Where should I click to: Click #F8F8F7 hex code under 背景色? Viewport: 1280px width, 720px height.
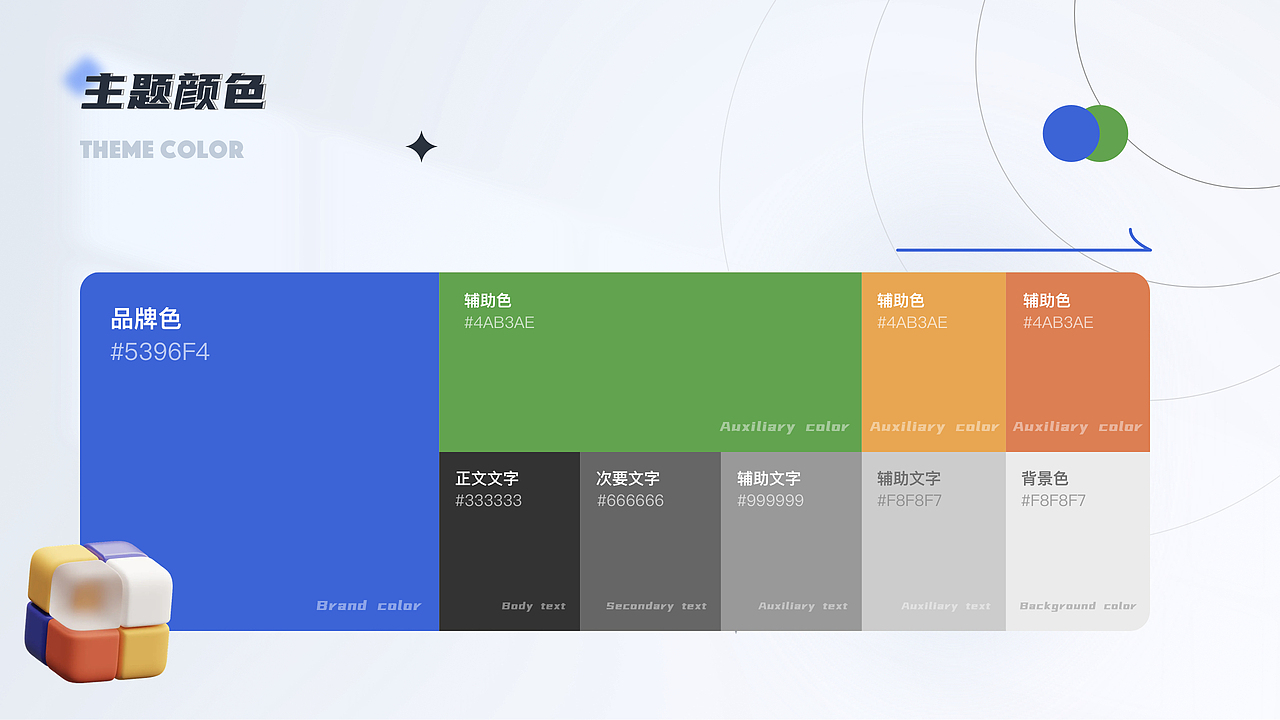tap(1053, 501)
